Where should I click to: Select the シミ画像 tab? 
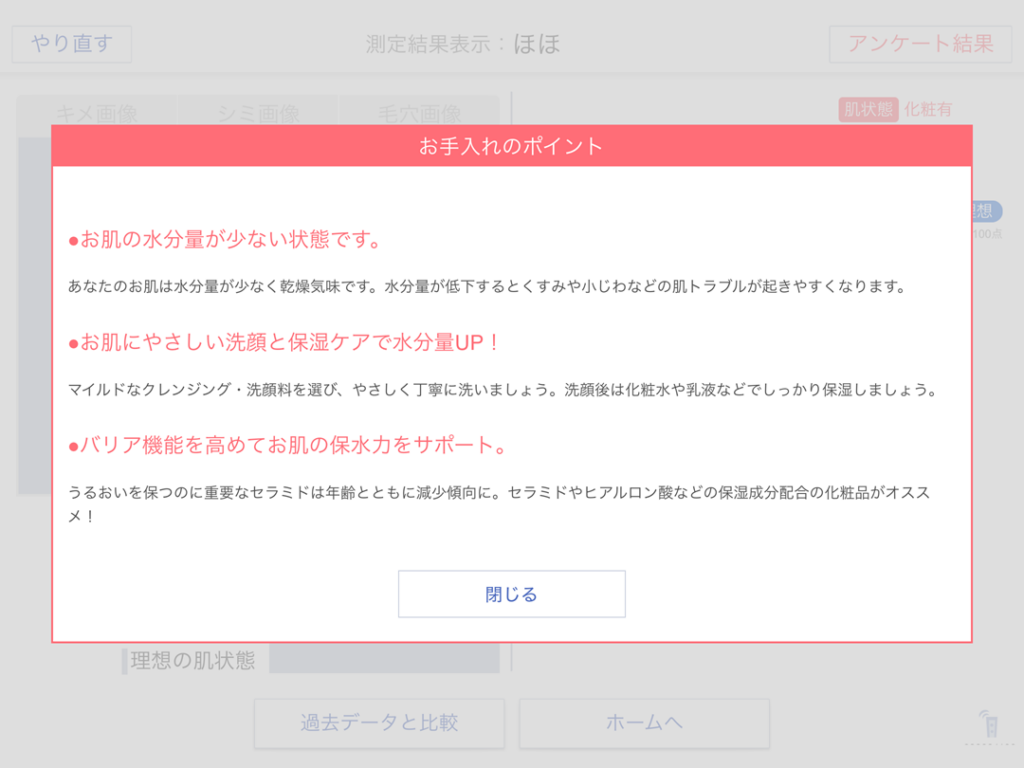(x=258, y=113)
